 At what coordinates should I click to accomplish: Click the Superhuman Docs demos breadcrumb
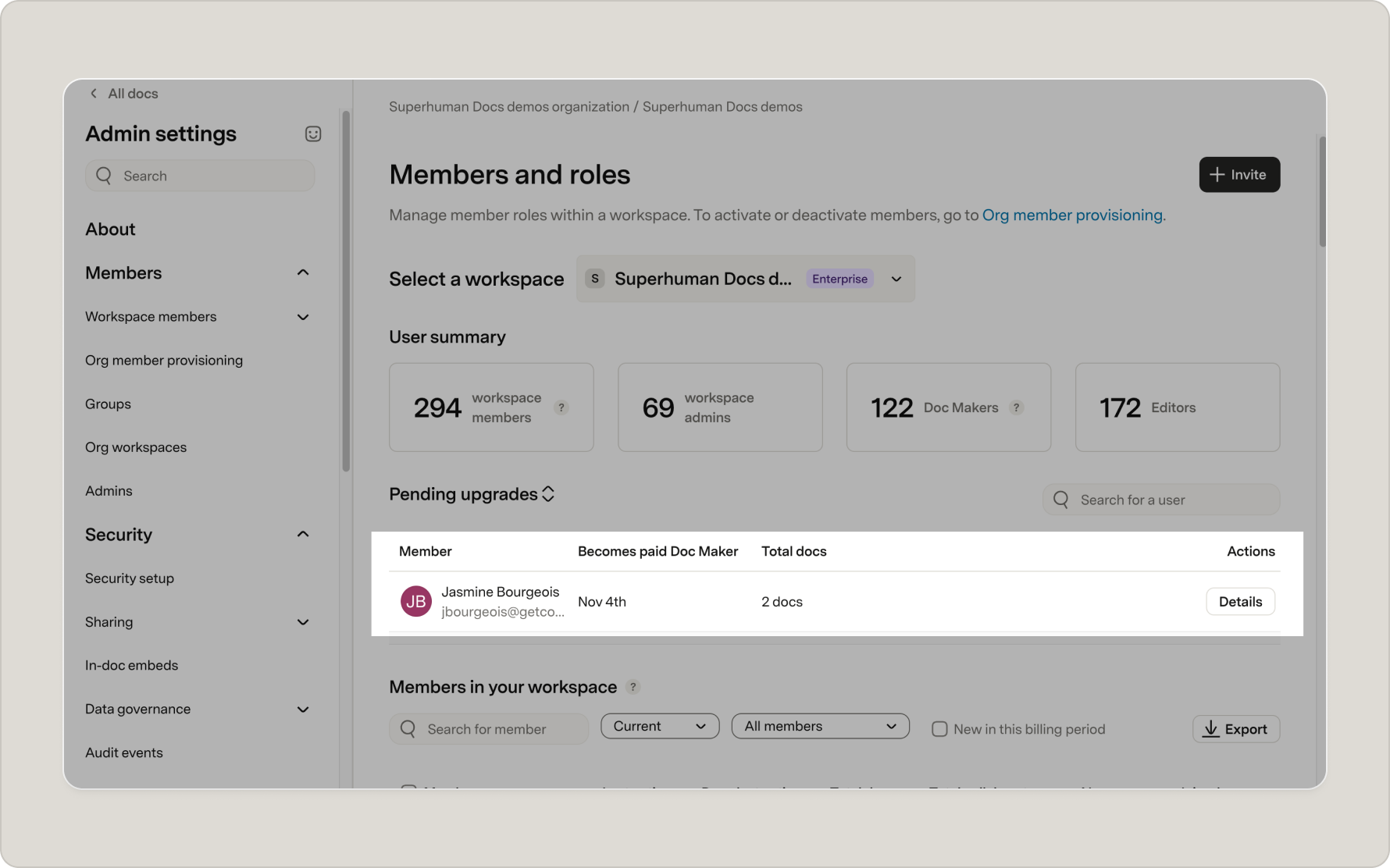722,107
